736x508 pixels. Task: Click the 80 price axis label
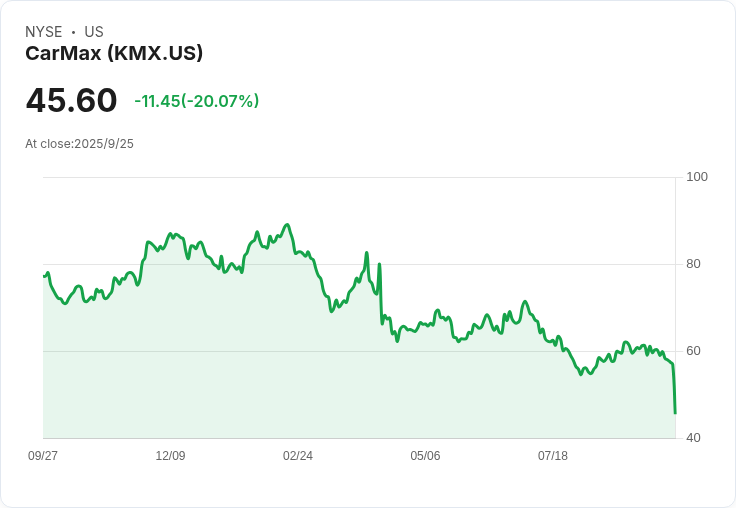click(693, 264)
